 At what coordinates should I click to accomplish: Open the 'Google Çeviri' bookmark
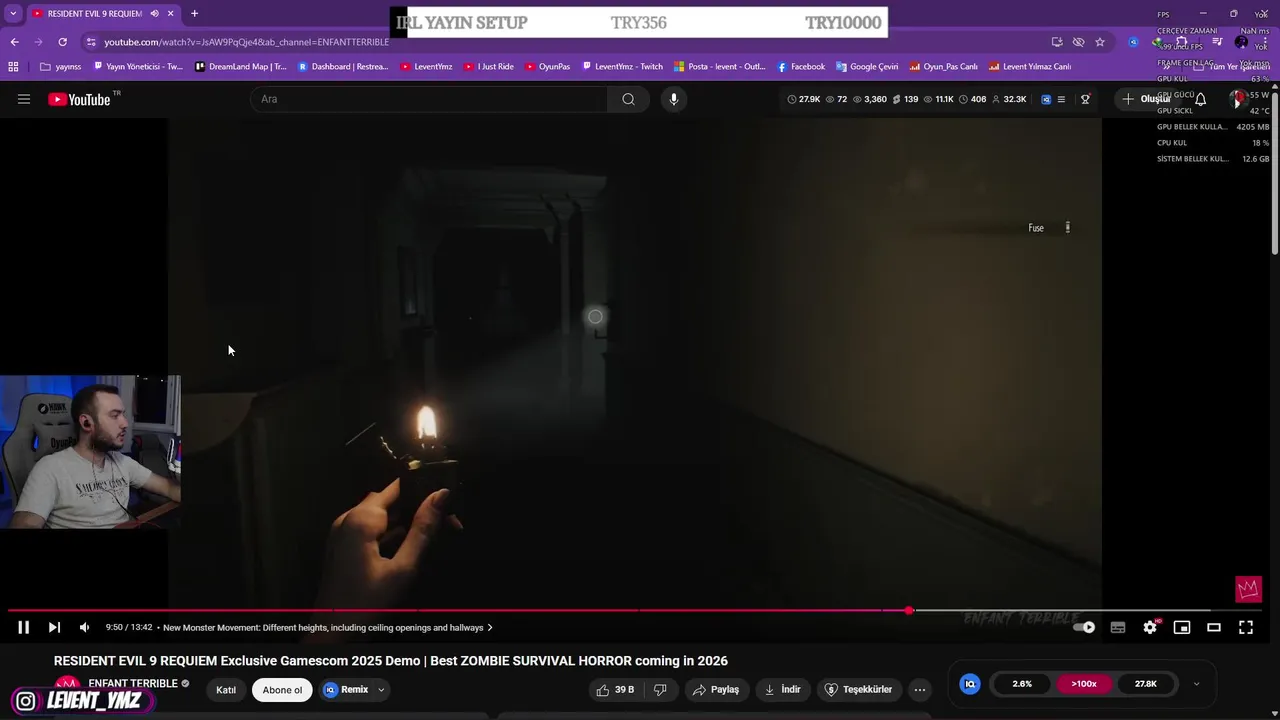867,67
